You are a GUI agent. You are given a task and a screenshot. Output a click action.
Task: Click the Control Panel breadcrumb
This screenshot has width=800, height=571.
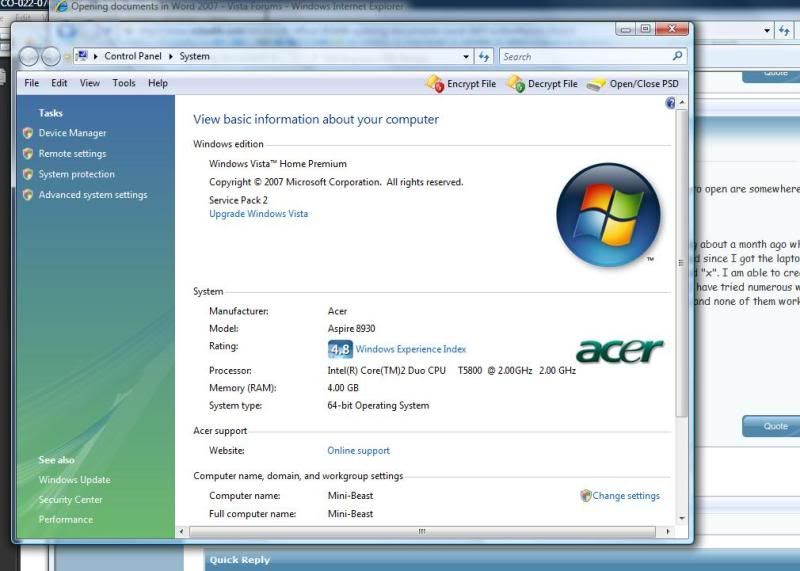click(133, 56)
